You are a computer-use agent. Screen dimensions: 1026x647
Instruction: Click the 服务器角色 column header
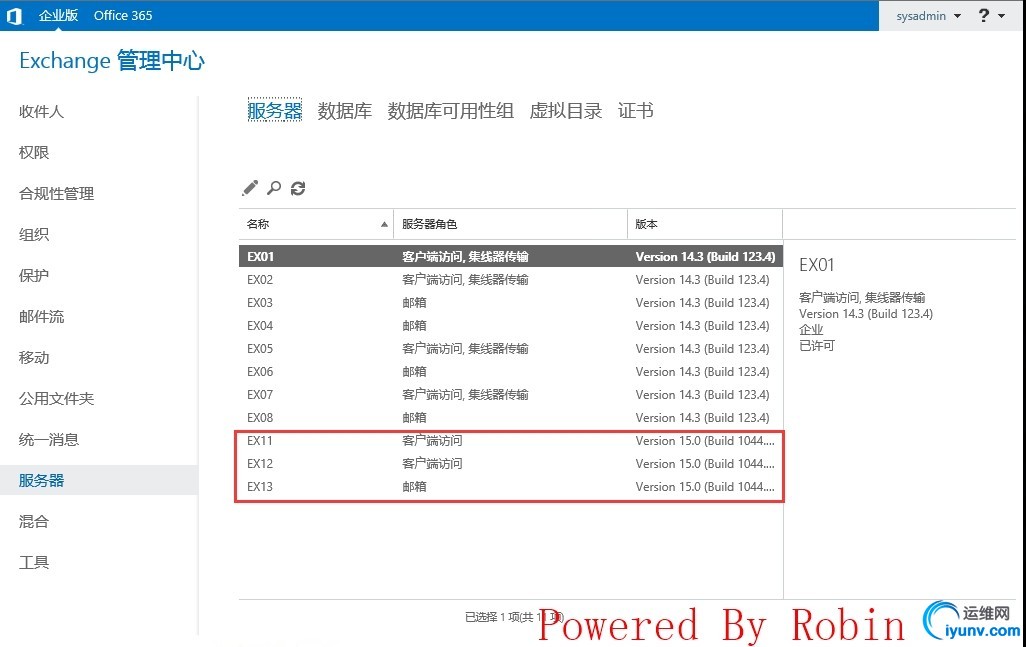[x=510, y=224]
